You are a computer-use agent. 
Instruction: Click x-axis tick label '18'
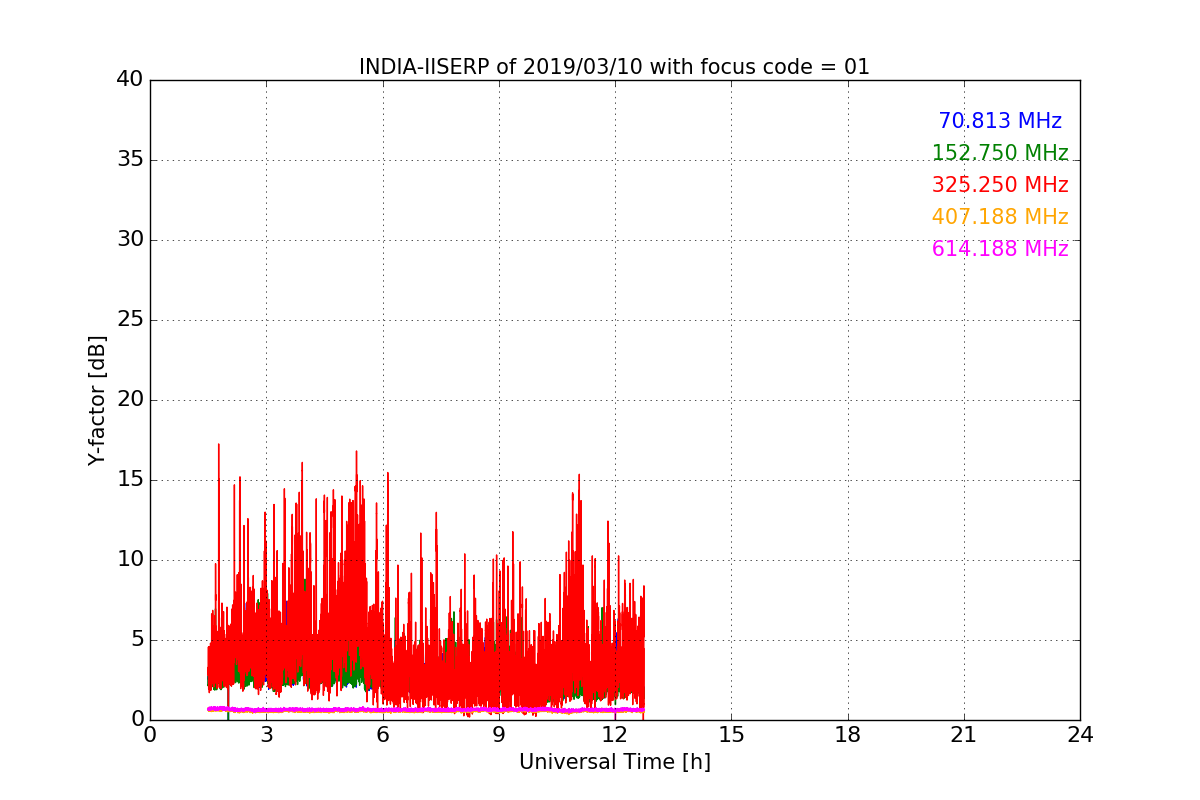coord(848,734)
